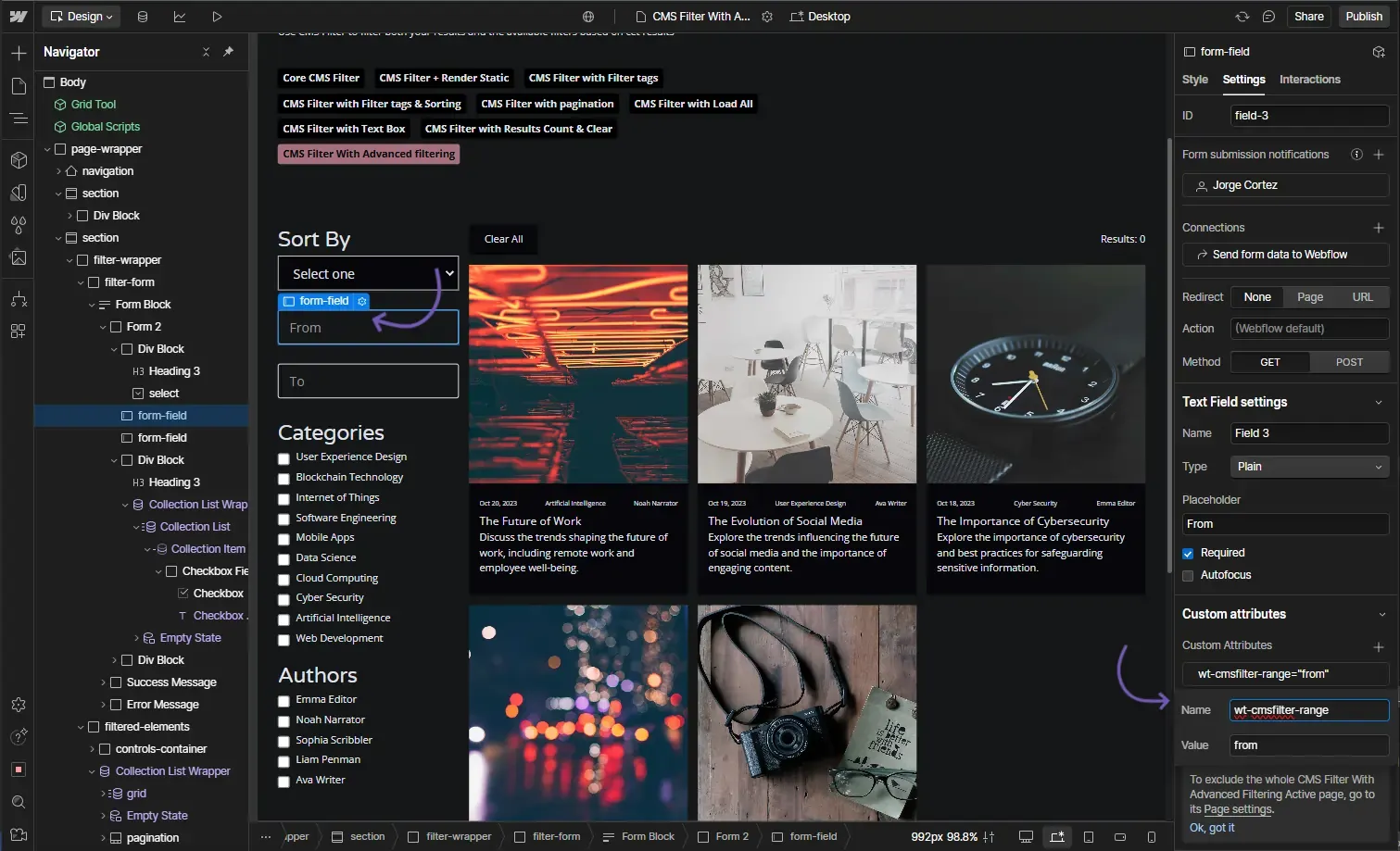Set form Method to POST
The width and height of the screenshot is (1400, 851).
[1349, 362]
